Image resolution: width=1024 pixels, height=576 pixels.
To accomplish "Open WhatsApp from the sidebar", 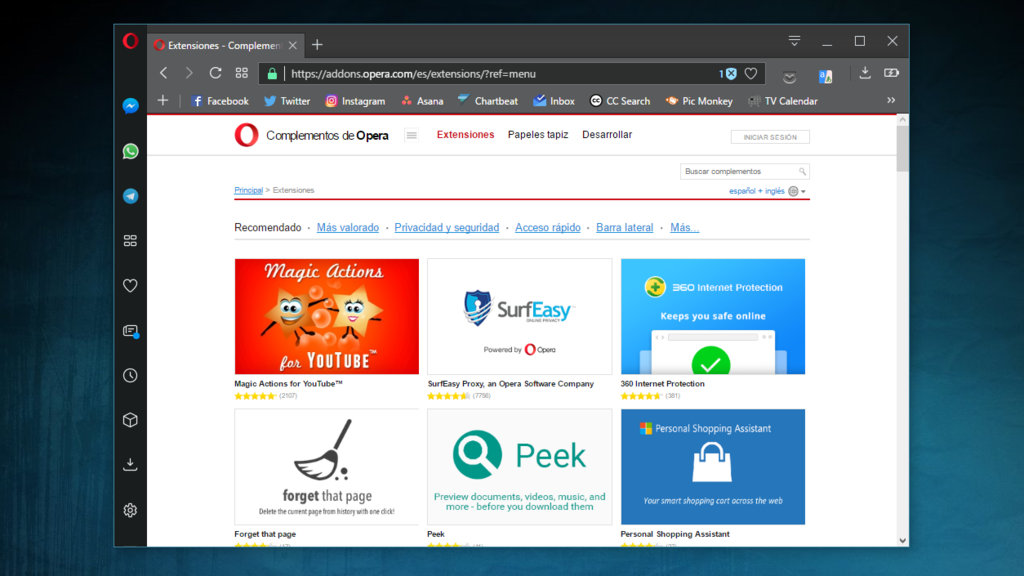I will pyautogui.click(x=129, y=151).
